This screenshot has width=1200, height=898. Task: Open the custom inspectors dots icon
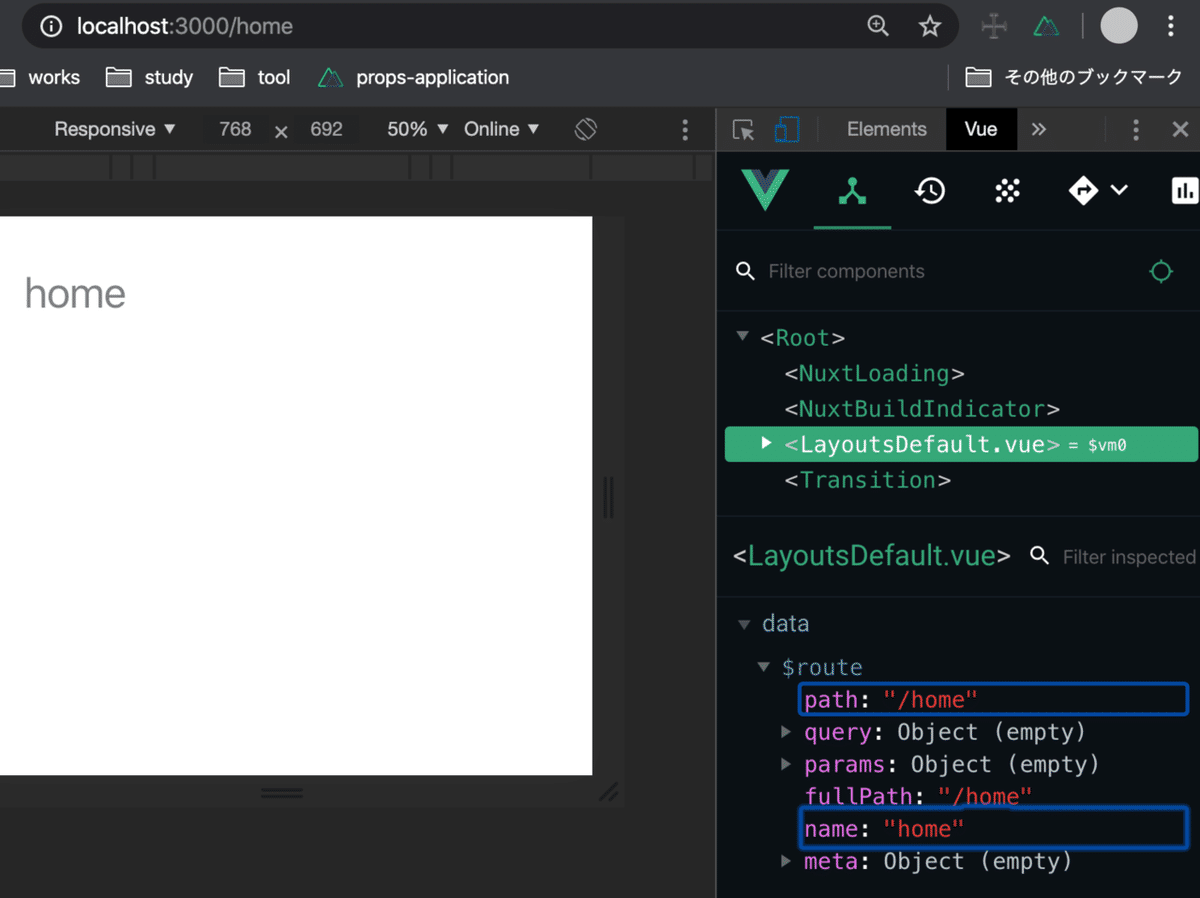click(1006, 190)
